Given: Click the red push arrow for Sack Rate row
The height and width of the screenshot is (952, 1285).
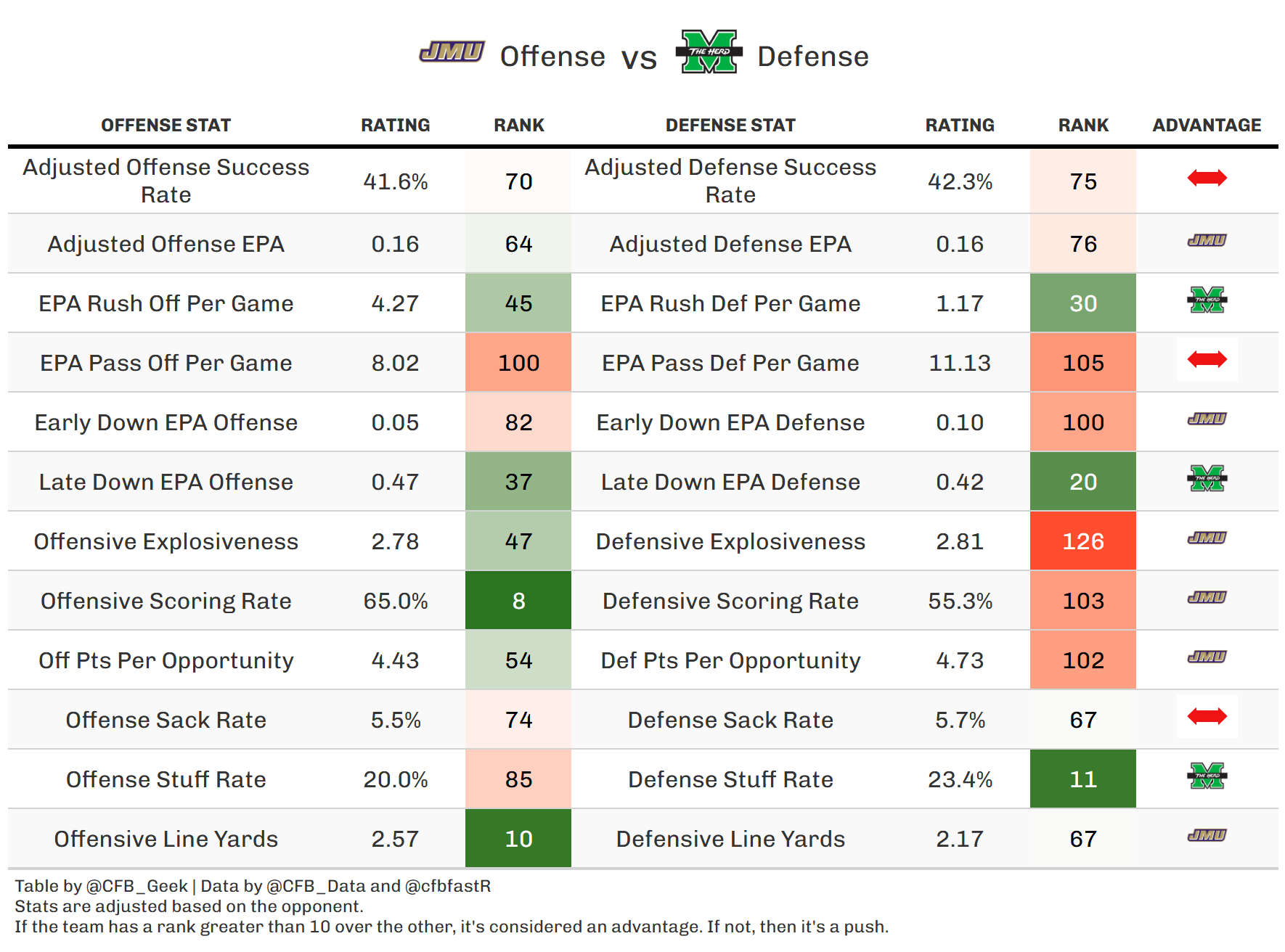Looking at the screenshot, I should coord(1207,716).
